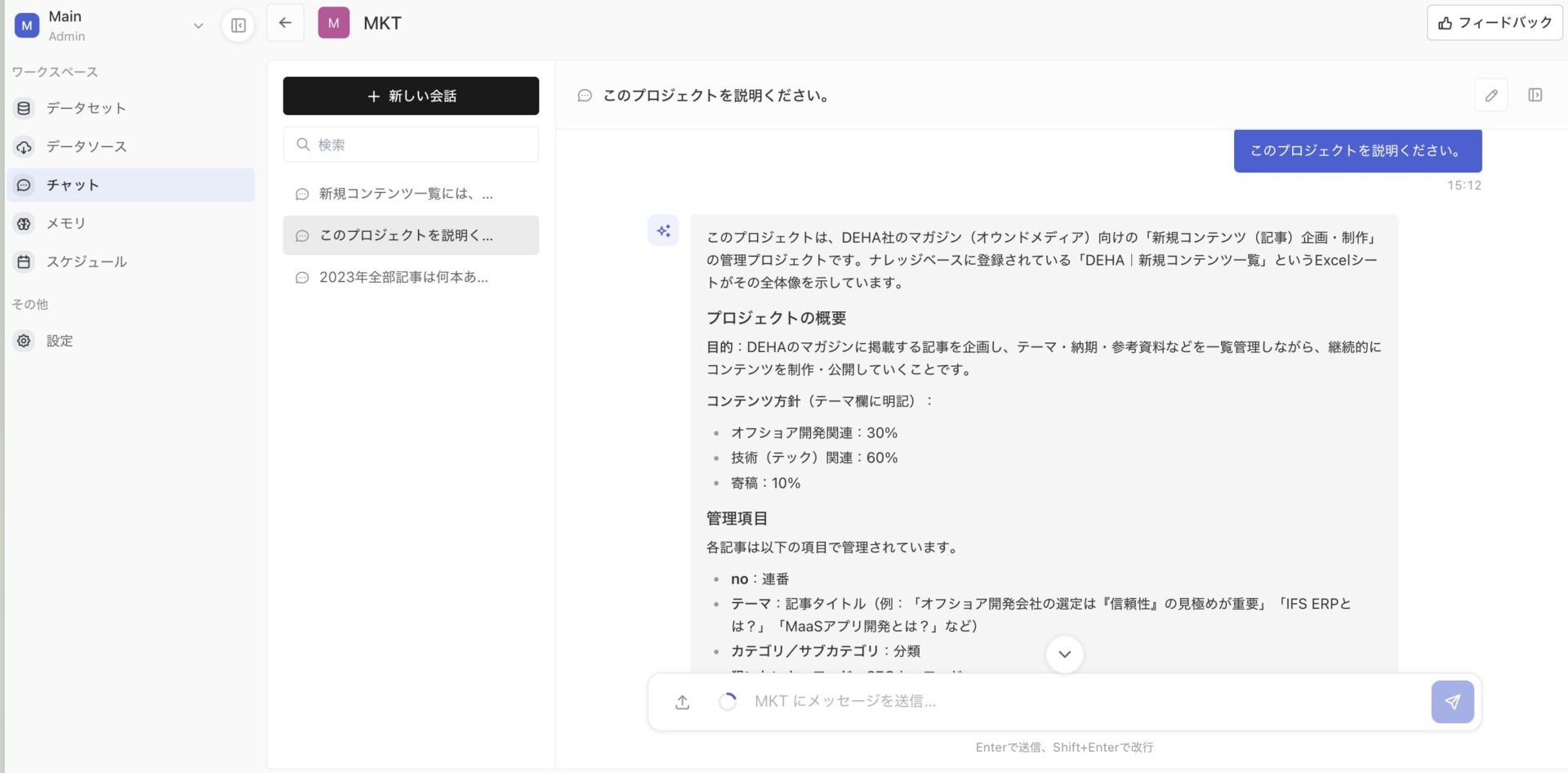The width and height of the screenshot is (1568, 773).
Task: Open the データソース sidebar item
Action: coord(131,146)
